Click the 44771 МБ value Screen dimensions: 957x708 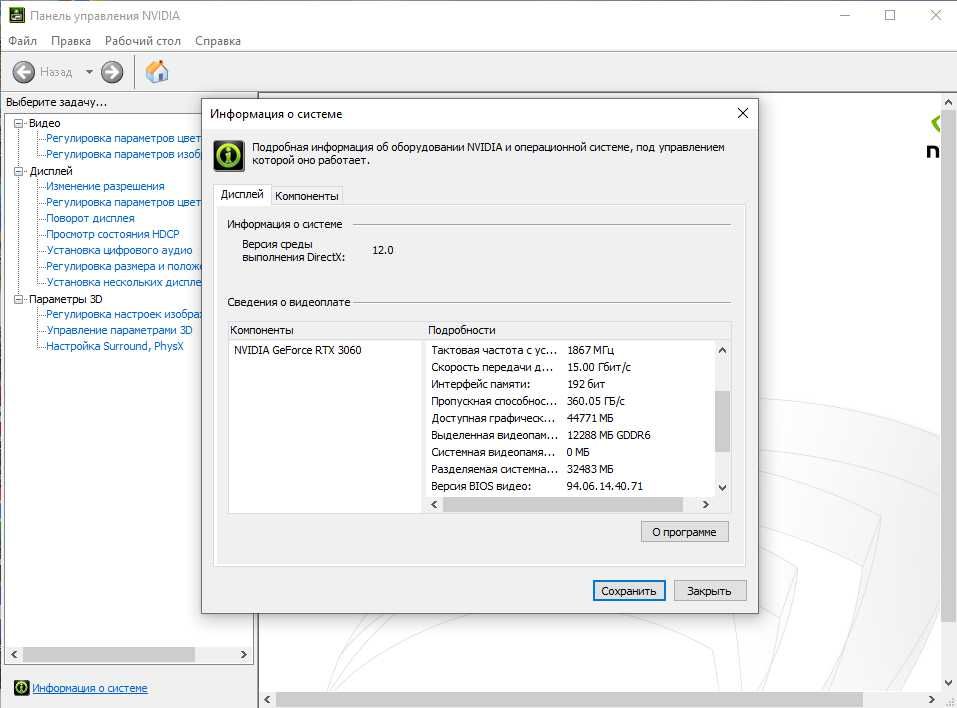tap(590, 419)
